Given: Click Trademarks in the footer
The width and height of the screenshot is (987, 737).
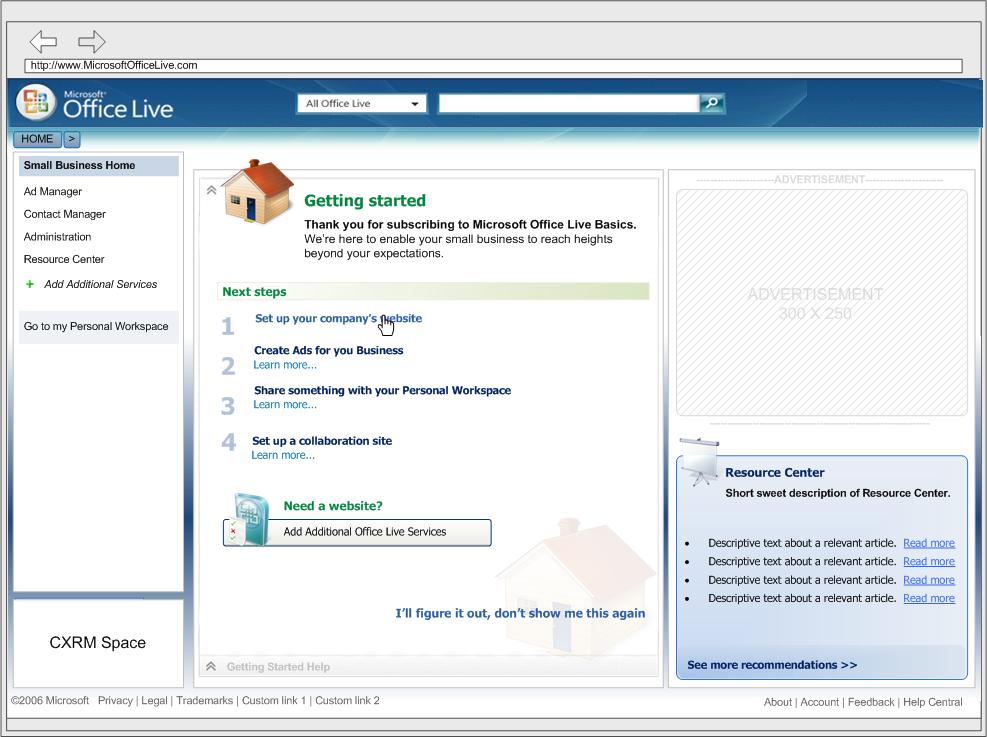Looking at the screenshot, I should (205, 700).
